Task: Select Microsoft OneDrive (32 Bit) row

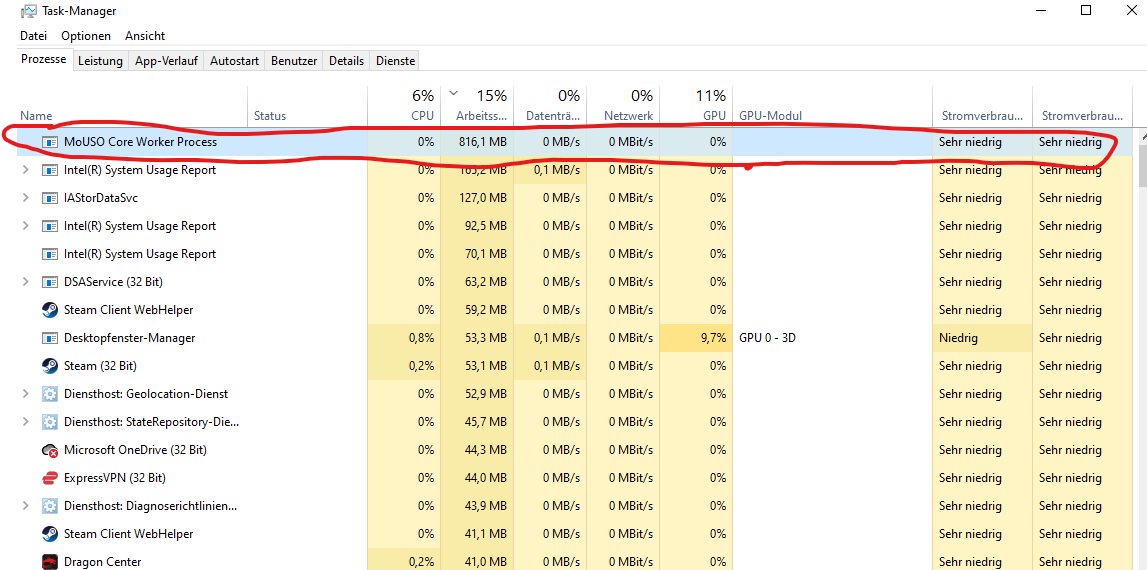Action: pyautogui.click(x=574, y=450)
